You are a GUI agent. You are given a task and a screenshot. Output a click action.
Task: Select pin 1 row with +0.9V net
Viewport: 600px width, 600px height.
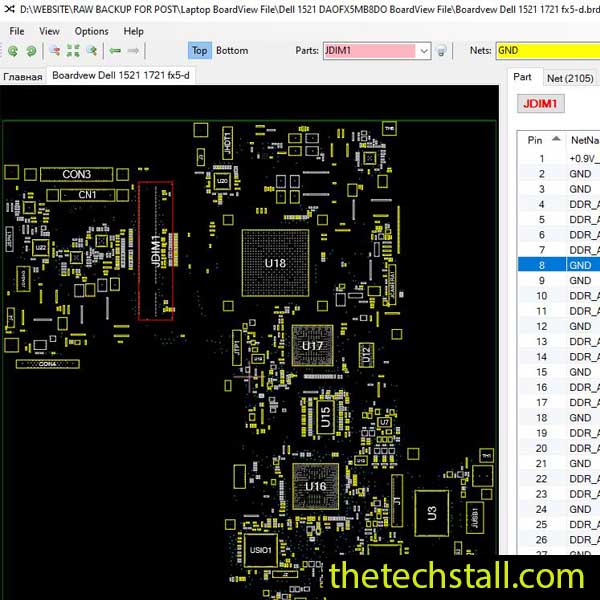pos(559,158)
